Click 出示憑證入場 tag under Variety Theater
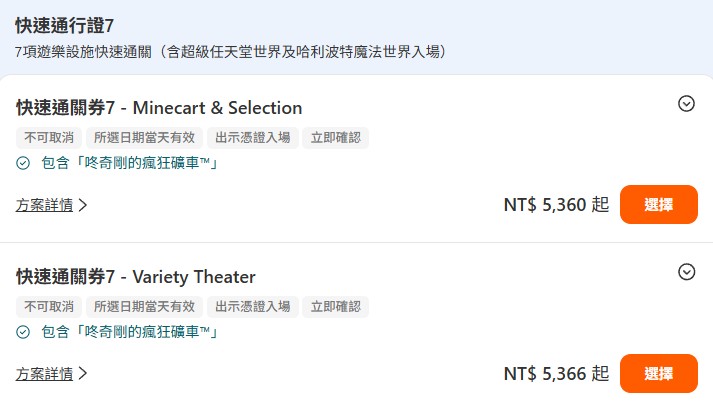The height and width of the screenshot is (410, 713). click(252, 307)
